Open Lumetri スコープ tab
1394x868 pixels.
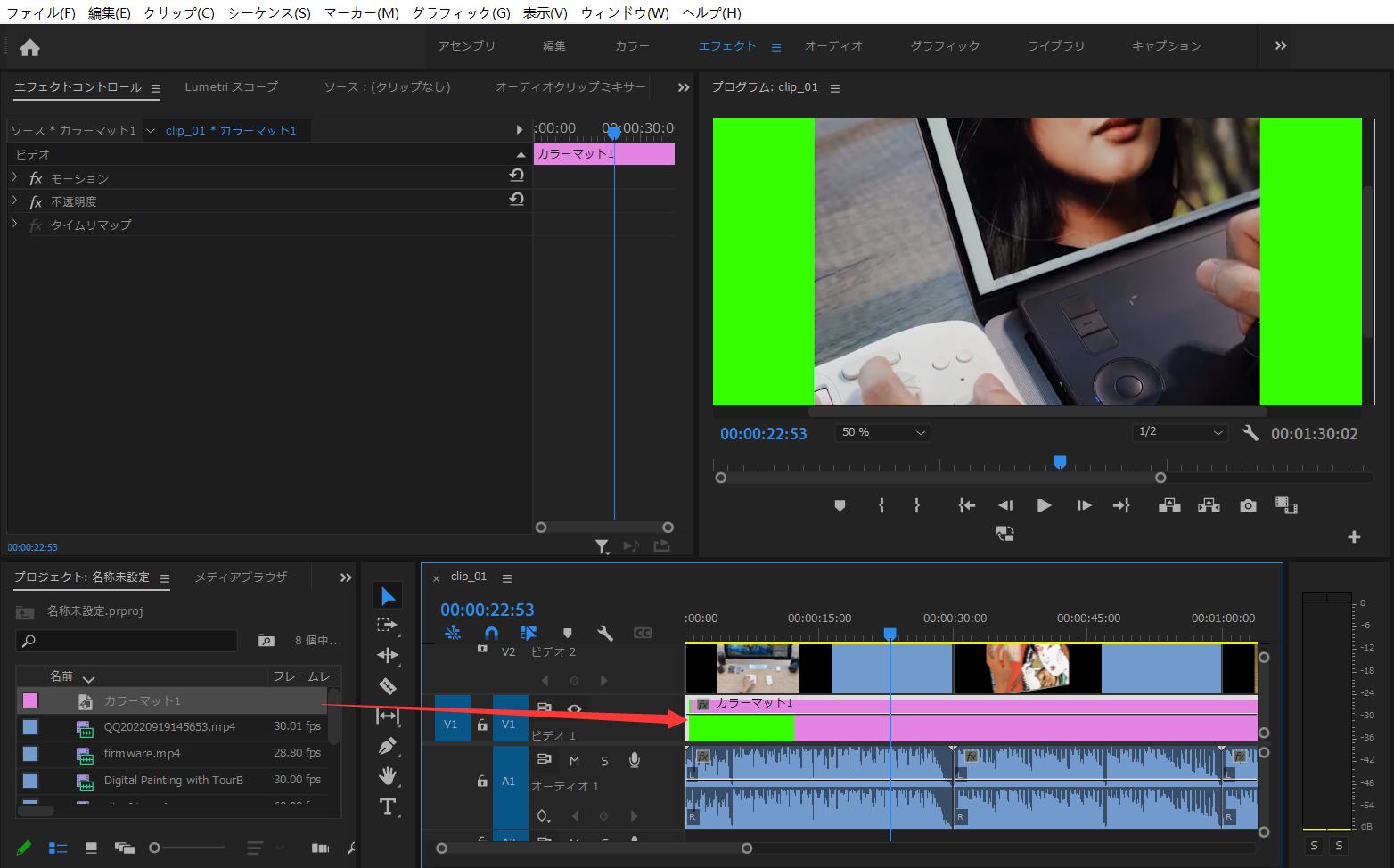coord(231,86)
